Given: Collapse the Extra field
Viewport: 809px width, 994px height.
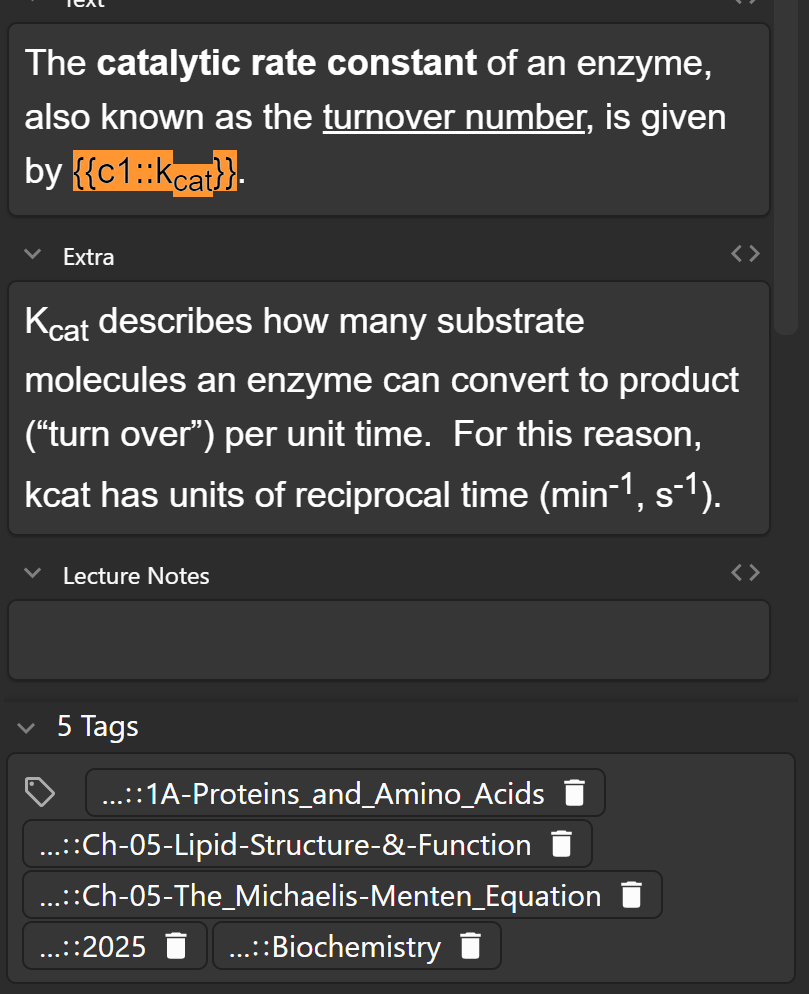Looking at the screenshot, I should tap(33, 256).
